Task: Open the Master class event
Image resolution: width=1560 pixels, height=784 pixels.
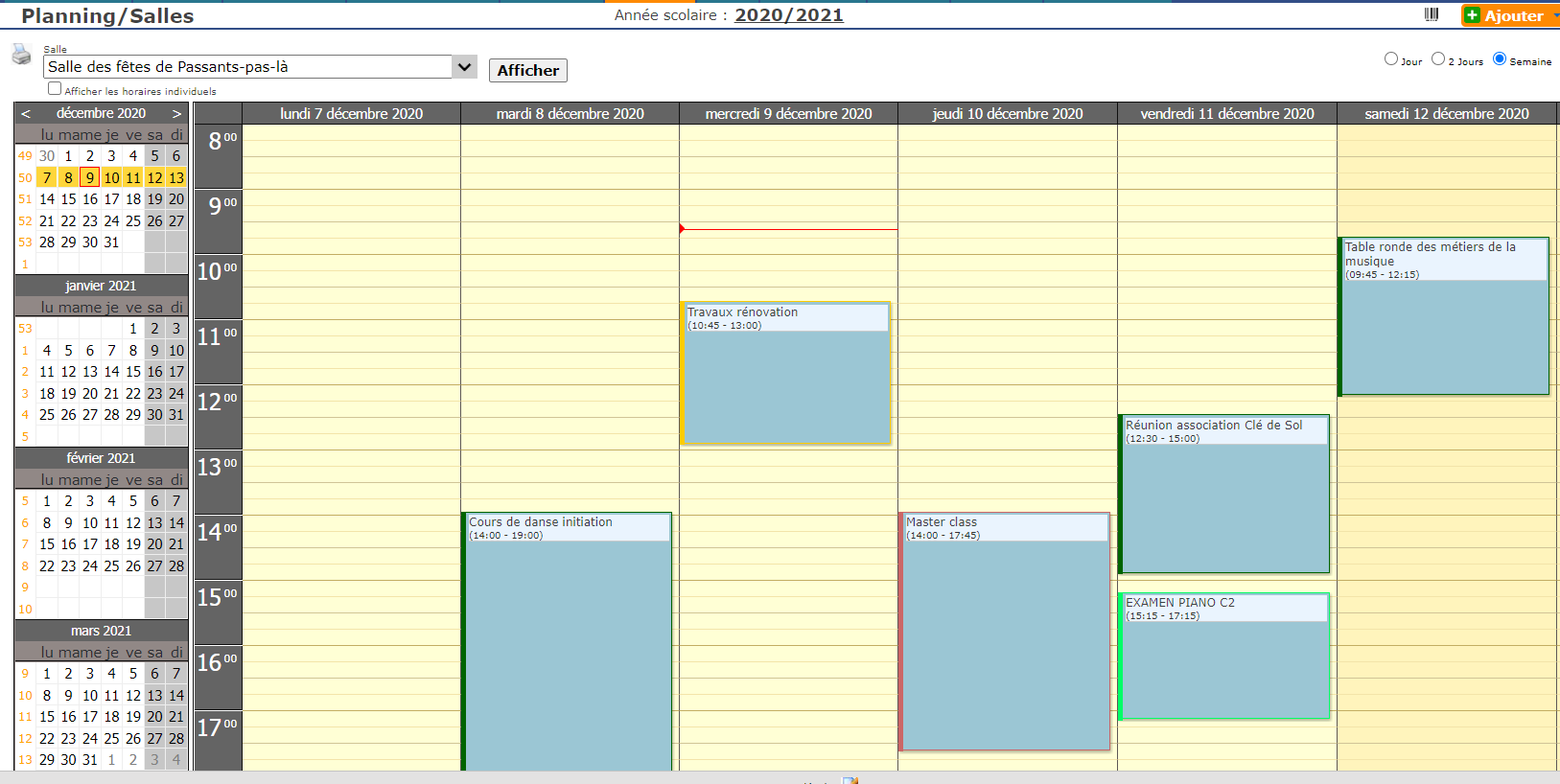Action: [x=1005, y=632]
